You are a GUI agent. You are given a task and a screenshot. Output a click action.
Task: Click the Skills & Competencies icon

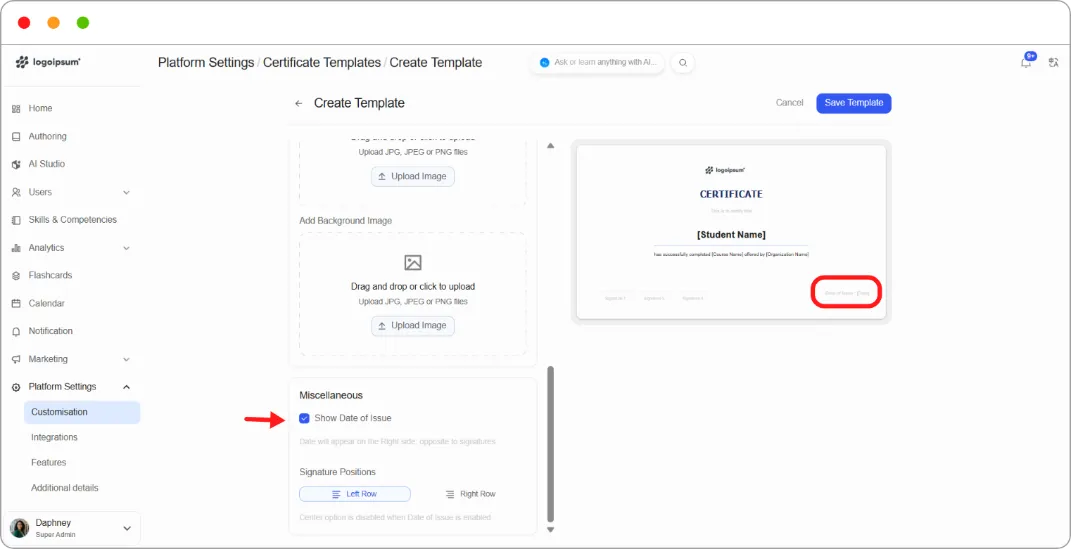click(x=16, y=220)
